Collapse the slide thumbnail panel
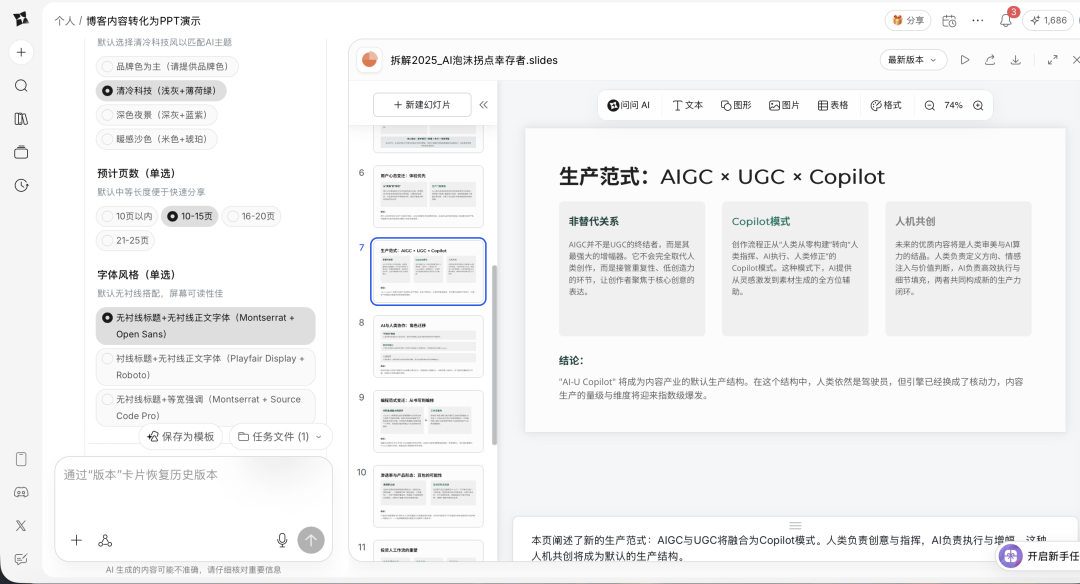The image size is (1080, 584). tap(484, 105)
